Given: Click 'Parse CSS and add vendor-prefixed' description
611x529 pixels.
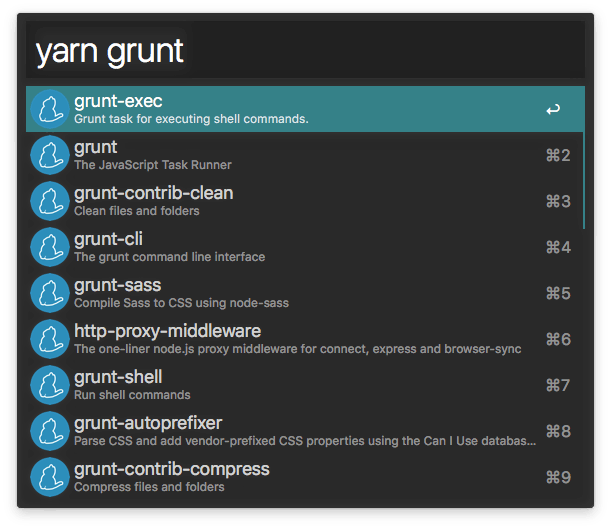Looking at the screenshot, I should click(x=305, y=441).
